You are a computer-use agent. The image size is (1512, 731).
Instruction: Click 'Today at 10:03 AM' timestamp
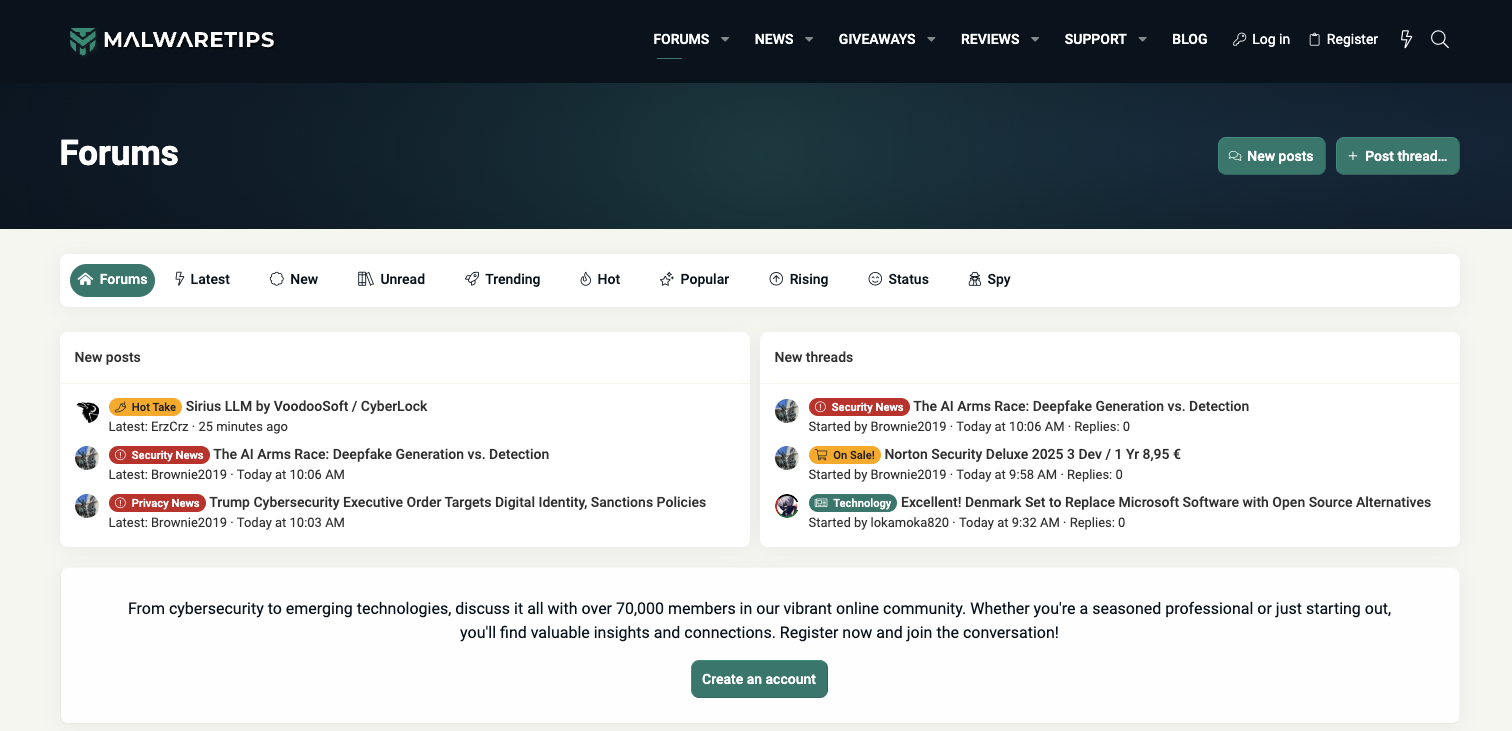pyautogui.click(x=291, y=522)
